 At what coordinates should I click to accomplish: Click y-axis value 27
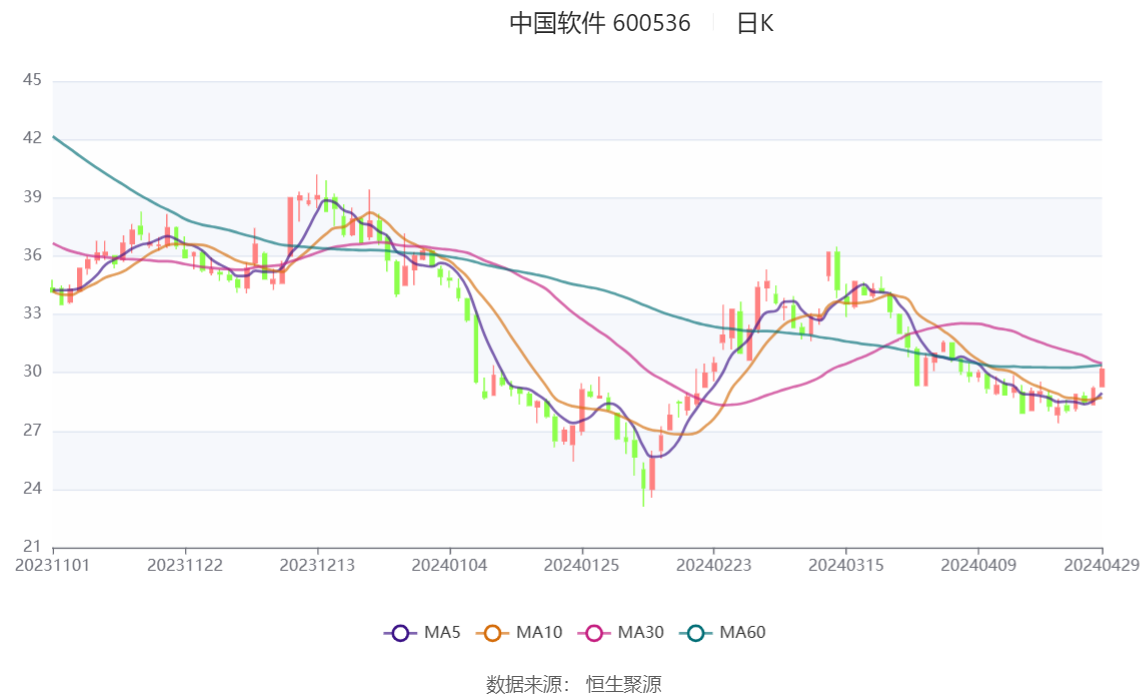coord(32,430)
